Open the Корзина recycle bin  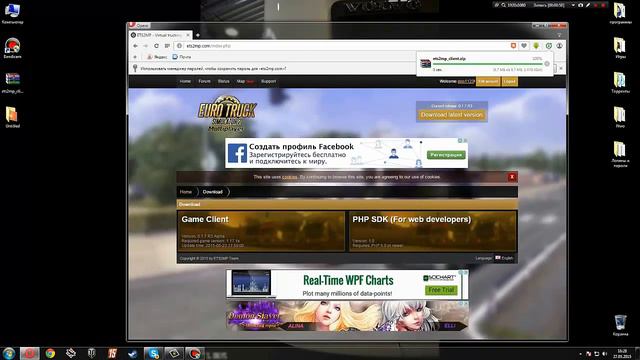(620, 325)
